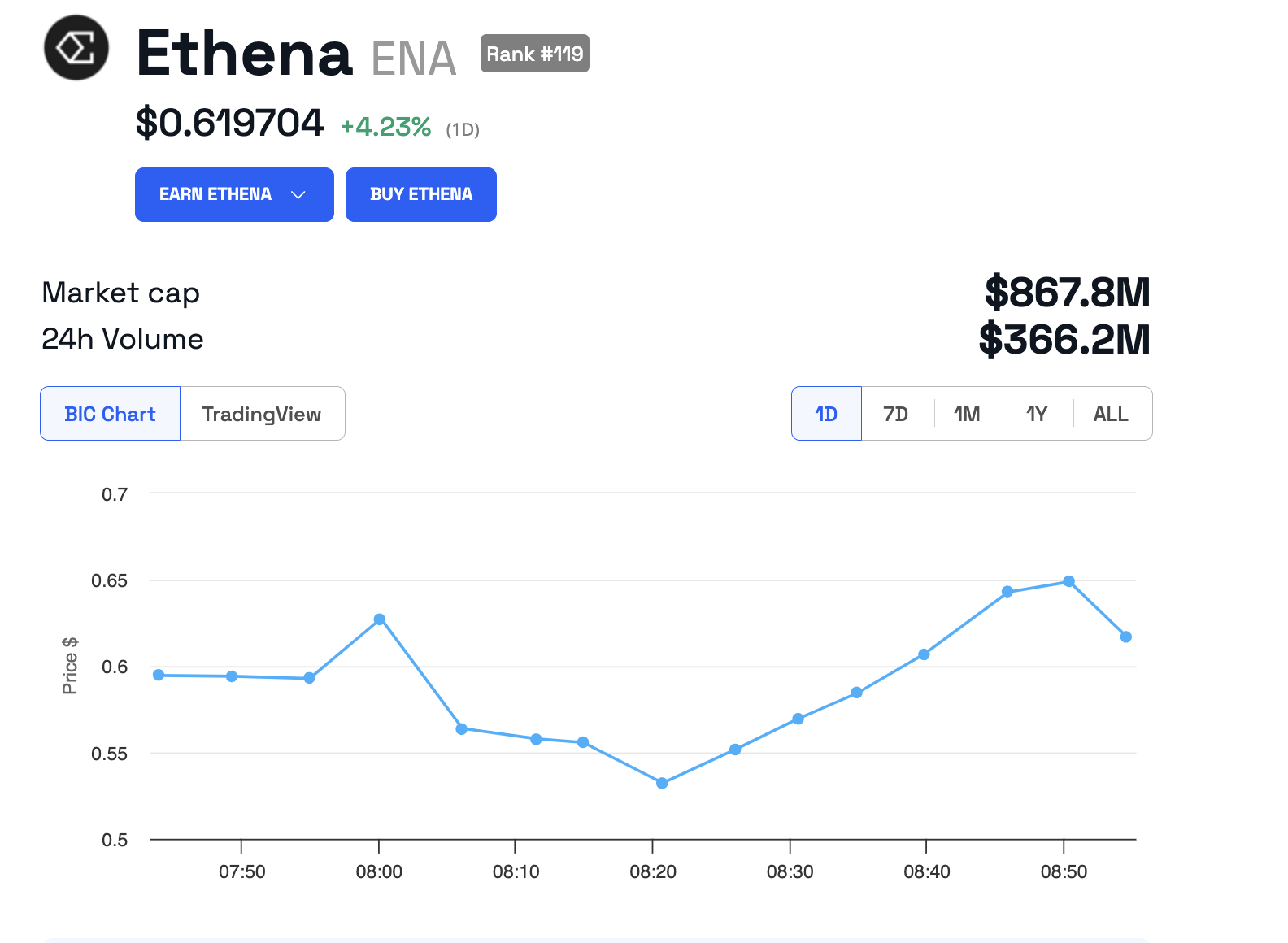The image size is (1288, 943).
Task: Select the 1M time range
Action: [967, 414]
